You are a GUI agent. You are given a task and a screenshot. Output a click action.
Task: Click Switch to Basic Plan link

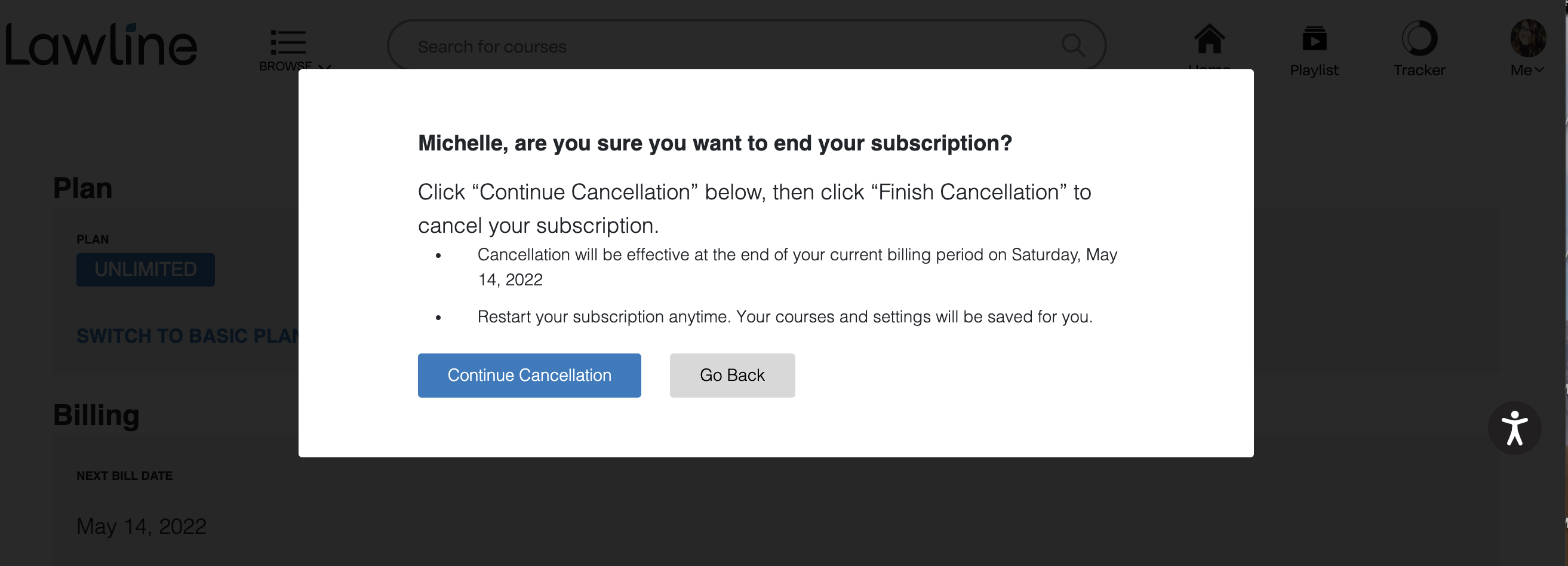tap(188, 336)
